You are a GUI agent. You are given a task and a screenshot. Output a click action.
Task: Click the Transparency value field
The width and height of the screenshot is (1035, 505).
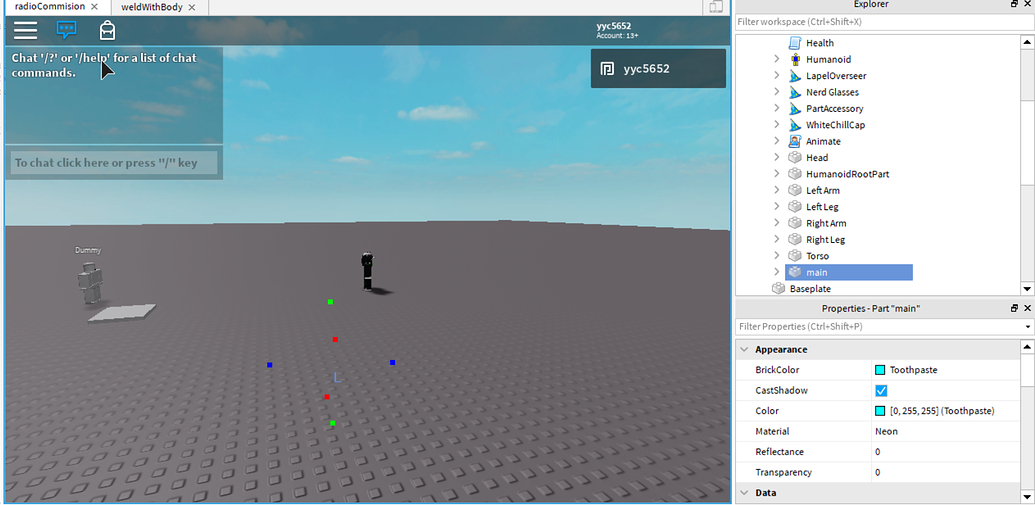[x=946, y=473]
